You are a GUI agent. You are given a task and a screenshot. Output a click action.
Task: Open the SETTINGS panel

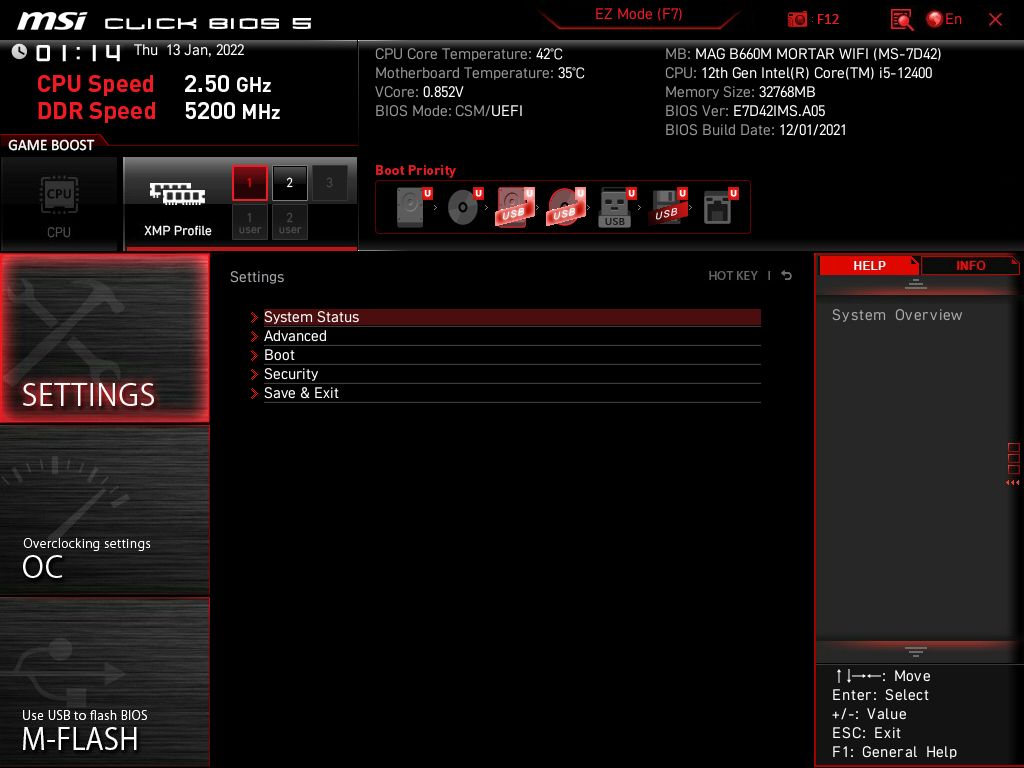[x=104, y=338]
